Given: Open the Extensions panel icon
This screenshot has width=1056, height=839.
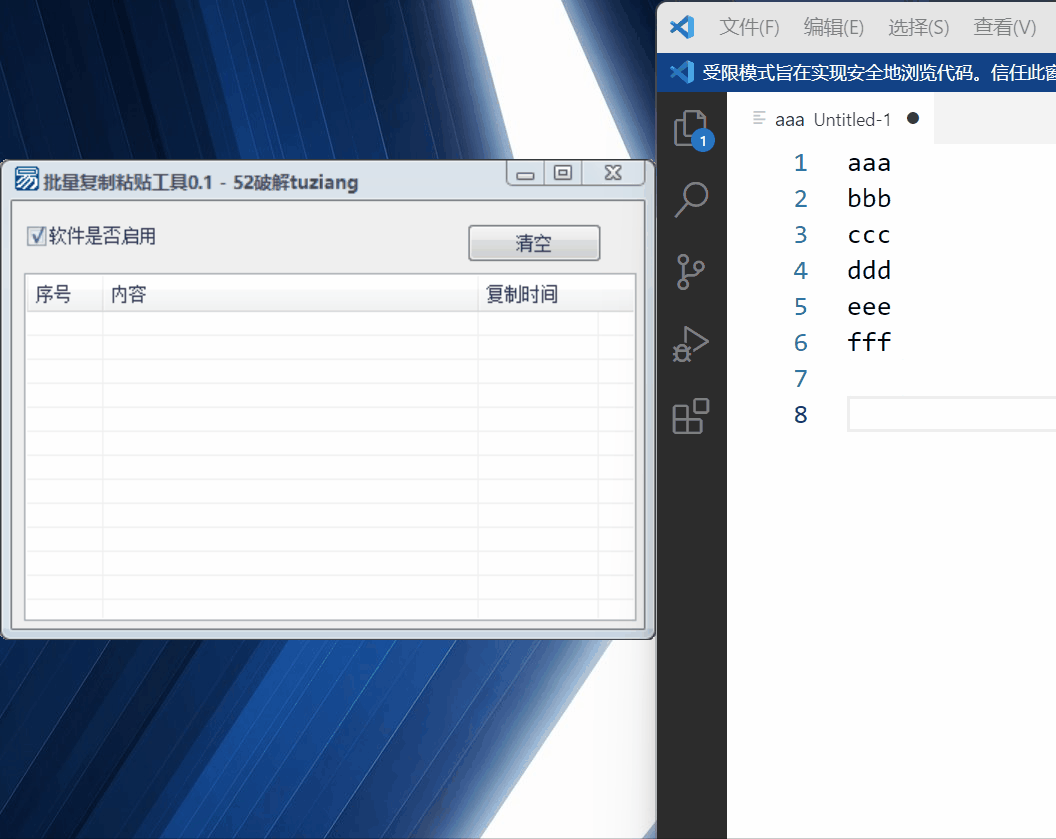Looking at the screenshot, I should click(691, 416).
